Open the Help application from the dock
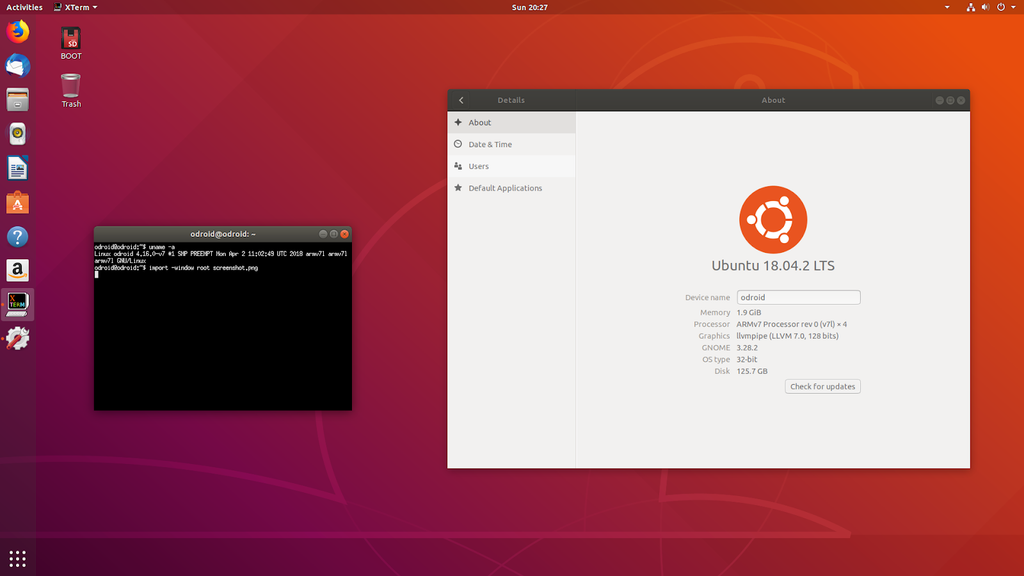The width and height of the screenshot is (1024, 576). coord(16,237)
